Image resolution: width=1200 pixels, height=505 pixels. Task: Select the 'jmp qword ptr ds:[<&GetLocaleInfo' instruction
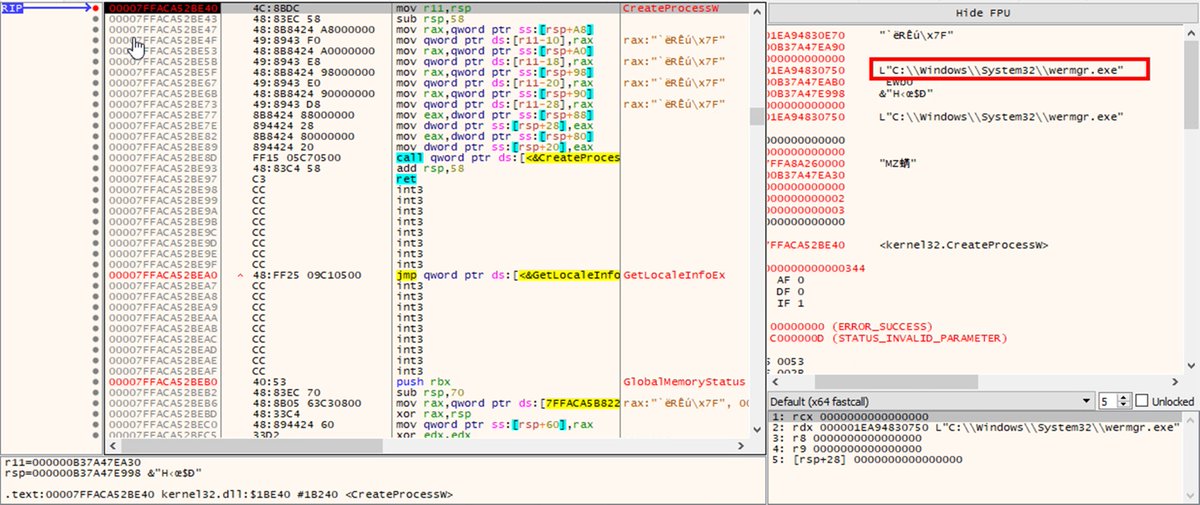pyautogui.click(x=508, y=275)
